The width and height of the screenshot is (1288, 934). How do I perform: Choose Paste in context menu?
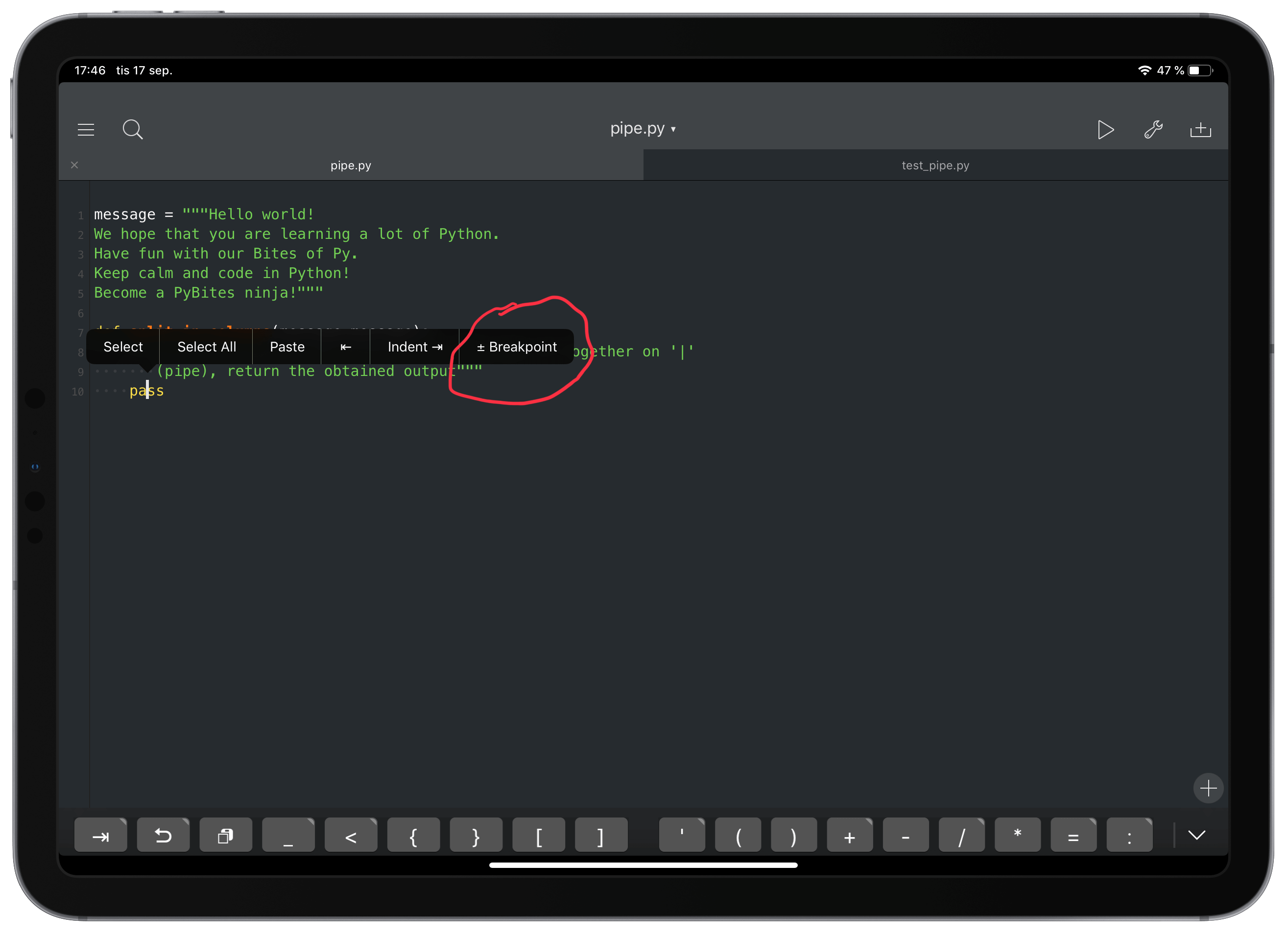point(287,347)
